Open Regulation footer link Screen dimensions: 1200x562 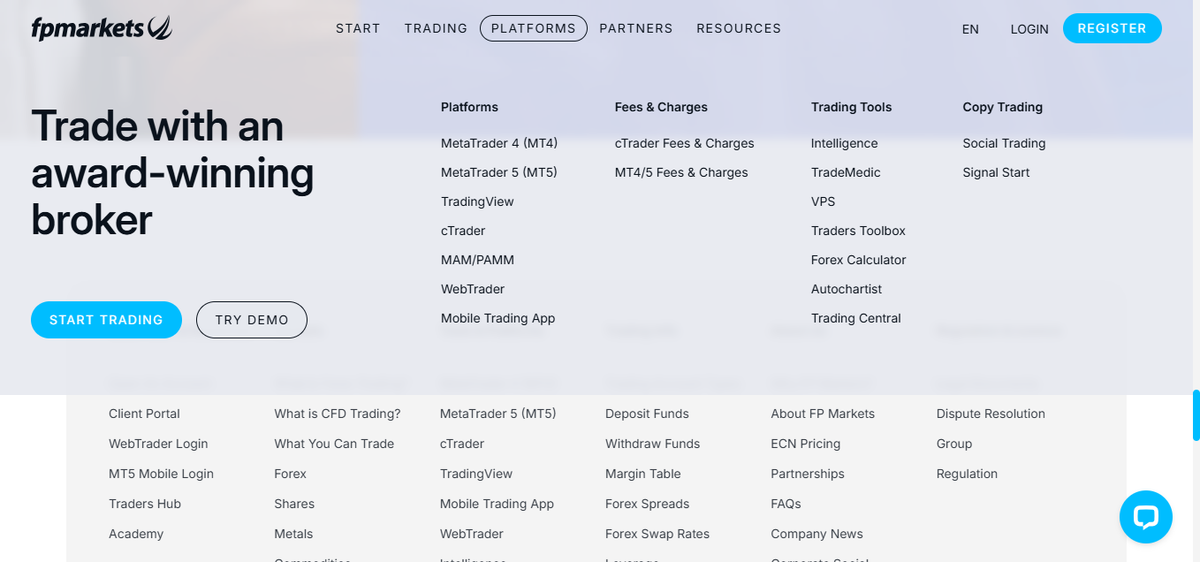[967, 473]
